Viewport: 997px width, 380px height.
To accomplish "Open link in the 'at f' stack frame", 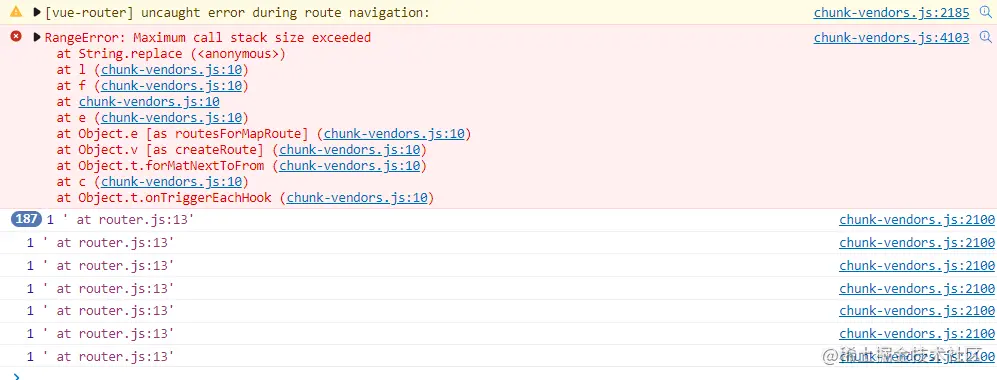I will (172, 86).
